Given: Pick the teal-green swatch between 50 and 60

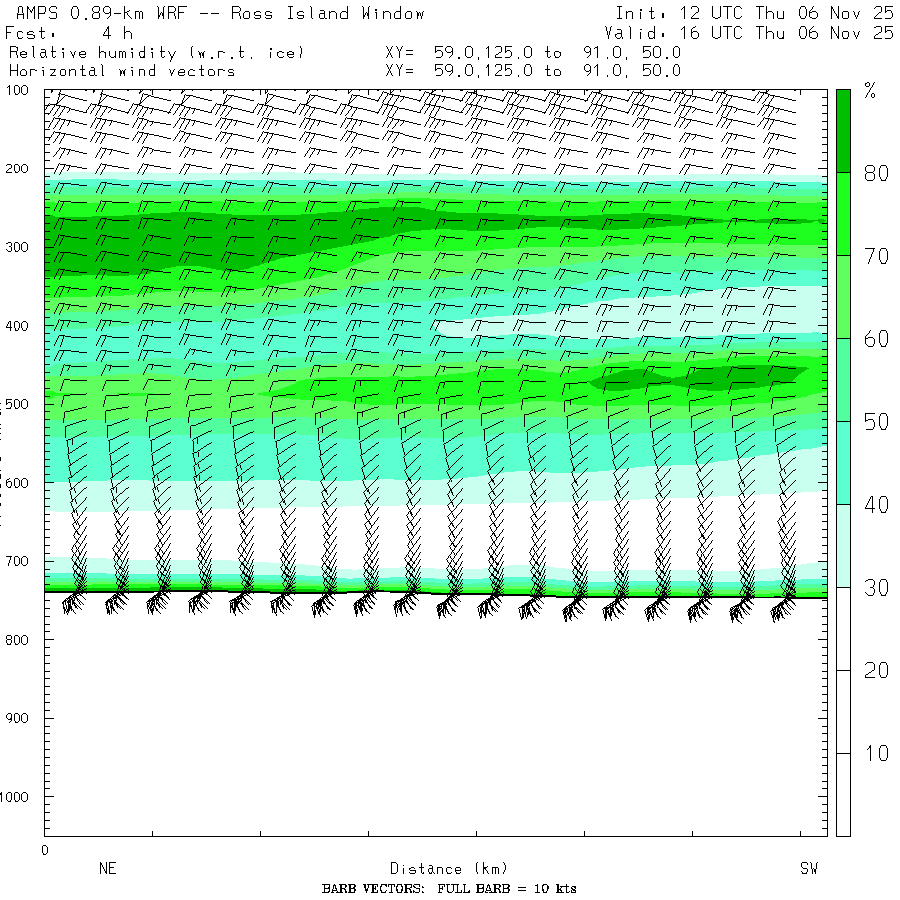Looking at the screenshot, I should click(x=843, y=379).
